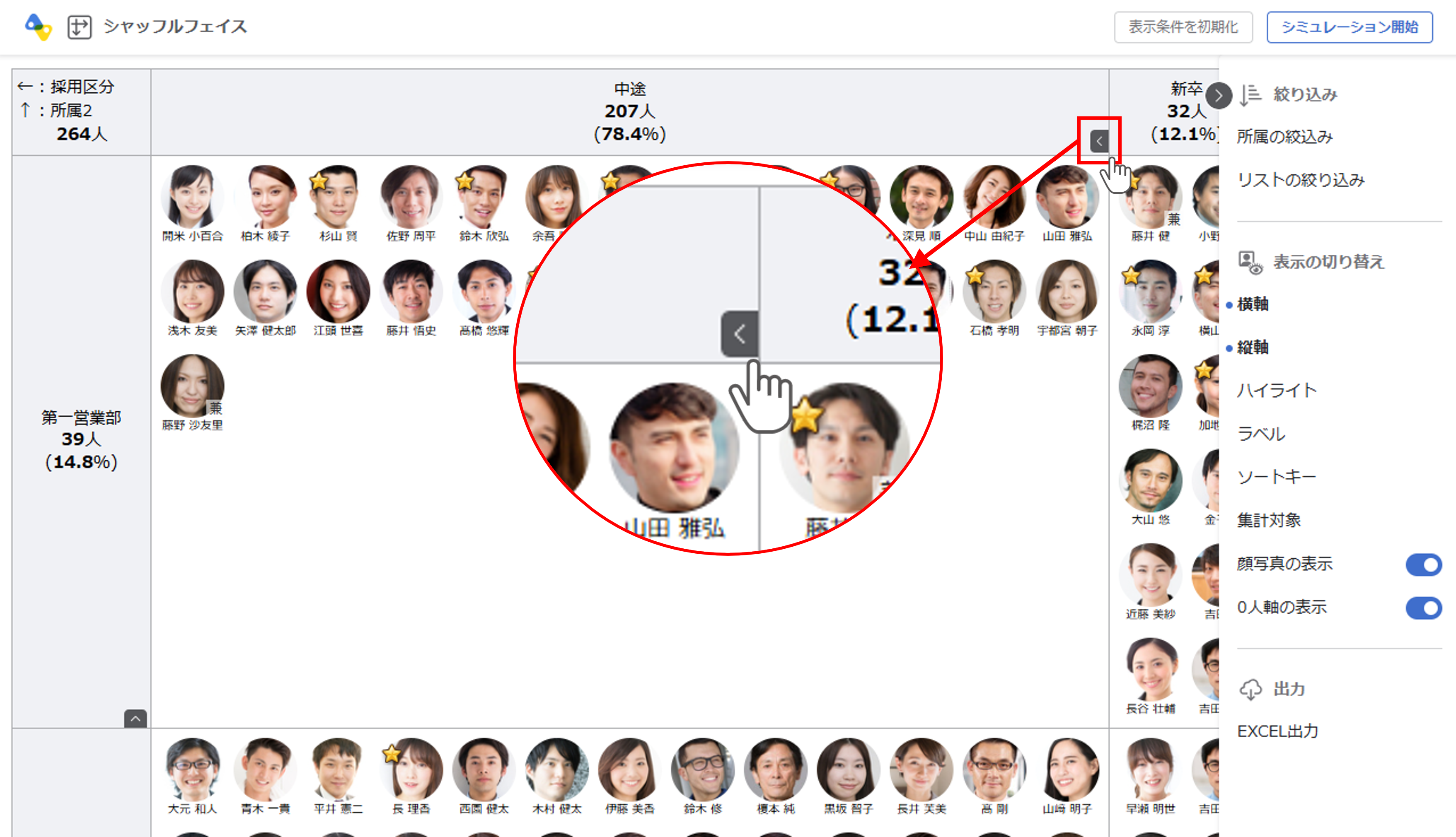Click the 表示条件を初期化 button
The width and height of the screenshot is (1456, 837).
tap(1183, 27)
